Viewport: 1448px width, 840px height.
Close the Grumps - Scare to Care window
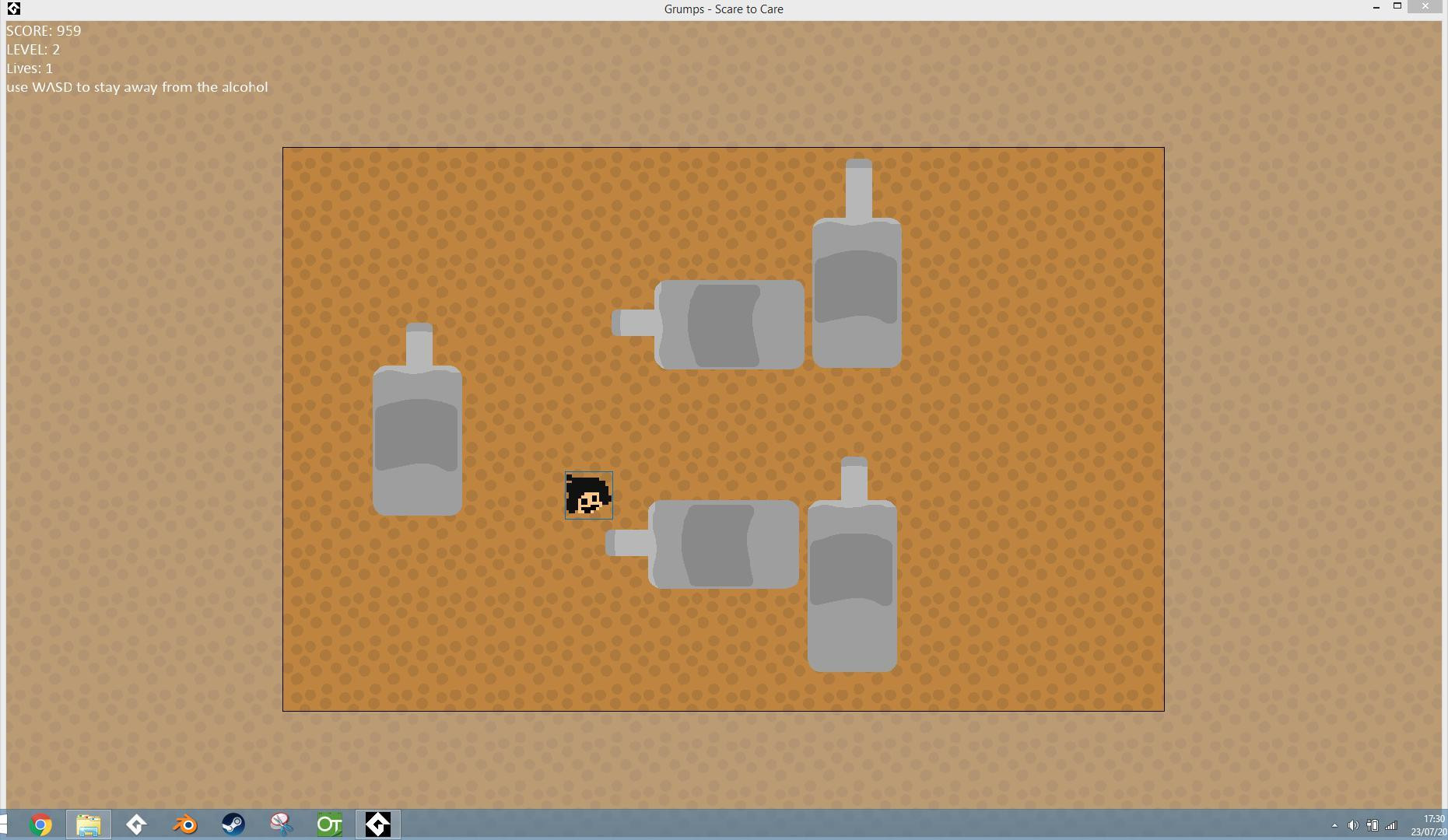1425,7
